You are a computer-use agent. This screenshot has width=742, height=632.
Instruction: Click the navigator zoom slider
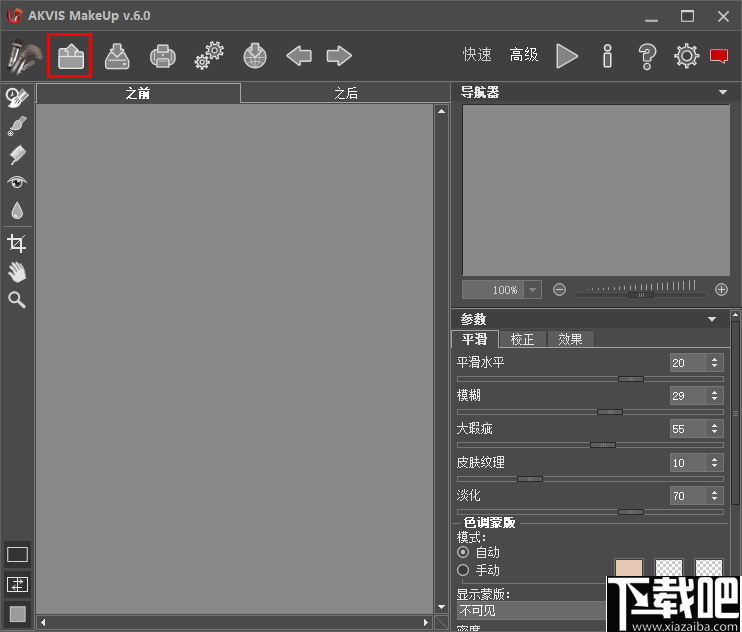pos(640,295)
